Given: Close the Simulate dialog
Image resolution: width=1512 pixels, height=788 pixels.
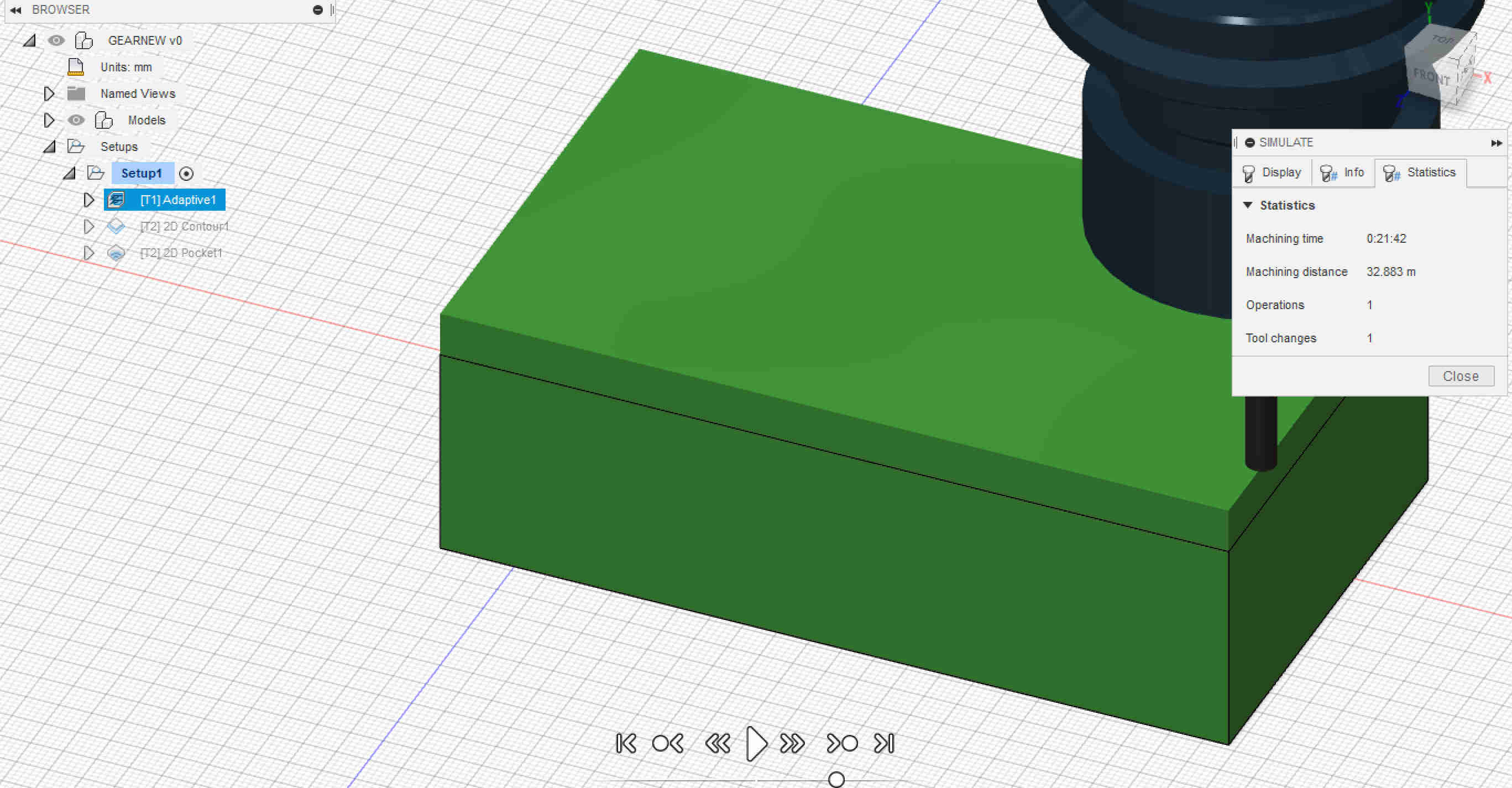Looking at the screenshot, I should click(x=1461, y=376).
